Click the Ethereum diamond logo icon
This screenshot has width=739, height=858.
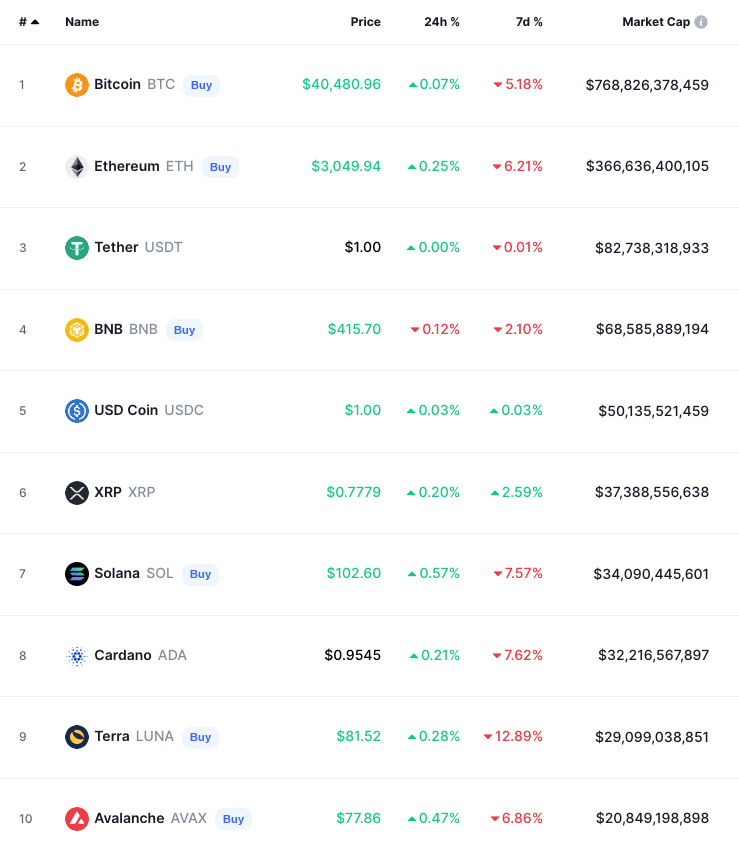point(77,167)
